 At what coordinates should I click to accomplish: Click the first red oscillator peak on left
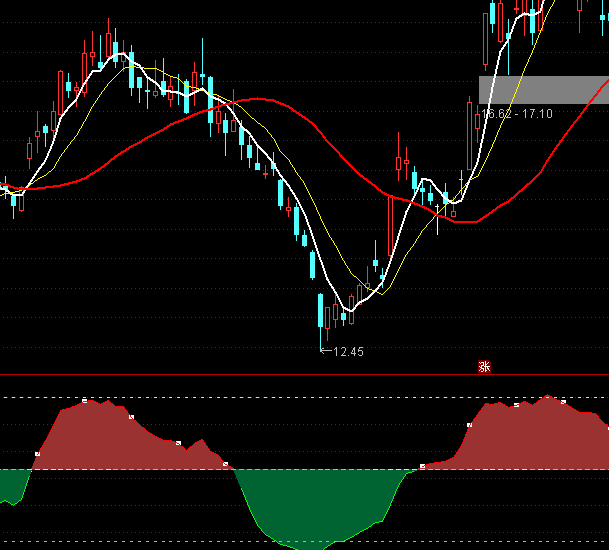[87, 401]
